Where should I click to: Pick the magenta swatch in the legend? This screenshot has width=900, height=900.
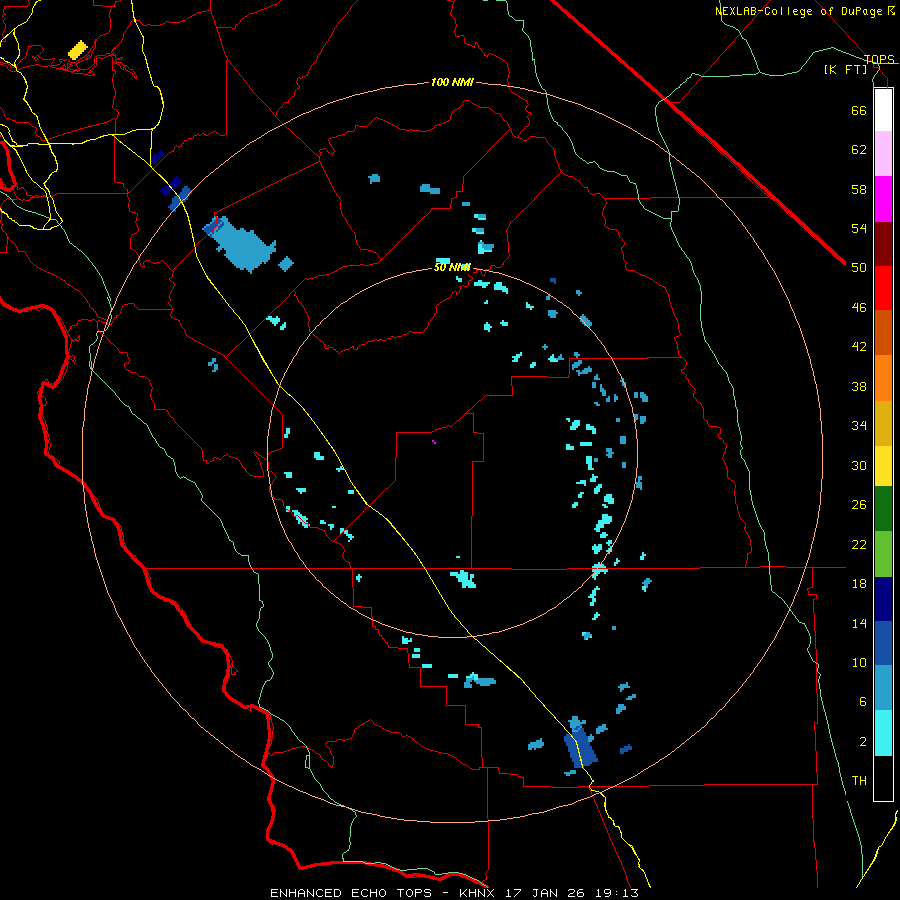(x=883, y=199)
